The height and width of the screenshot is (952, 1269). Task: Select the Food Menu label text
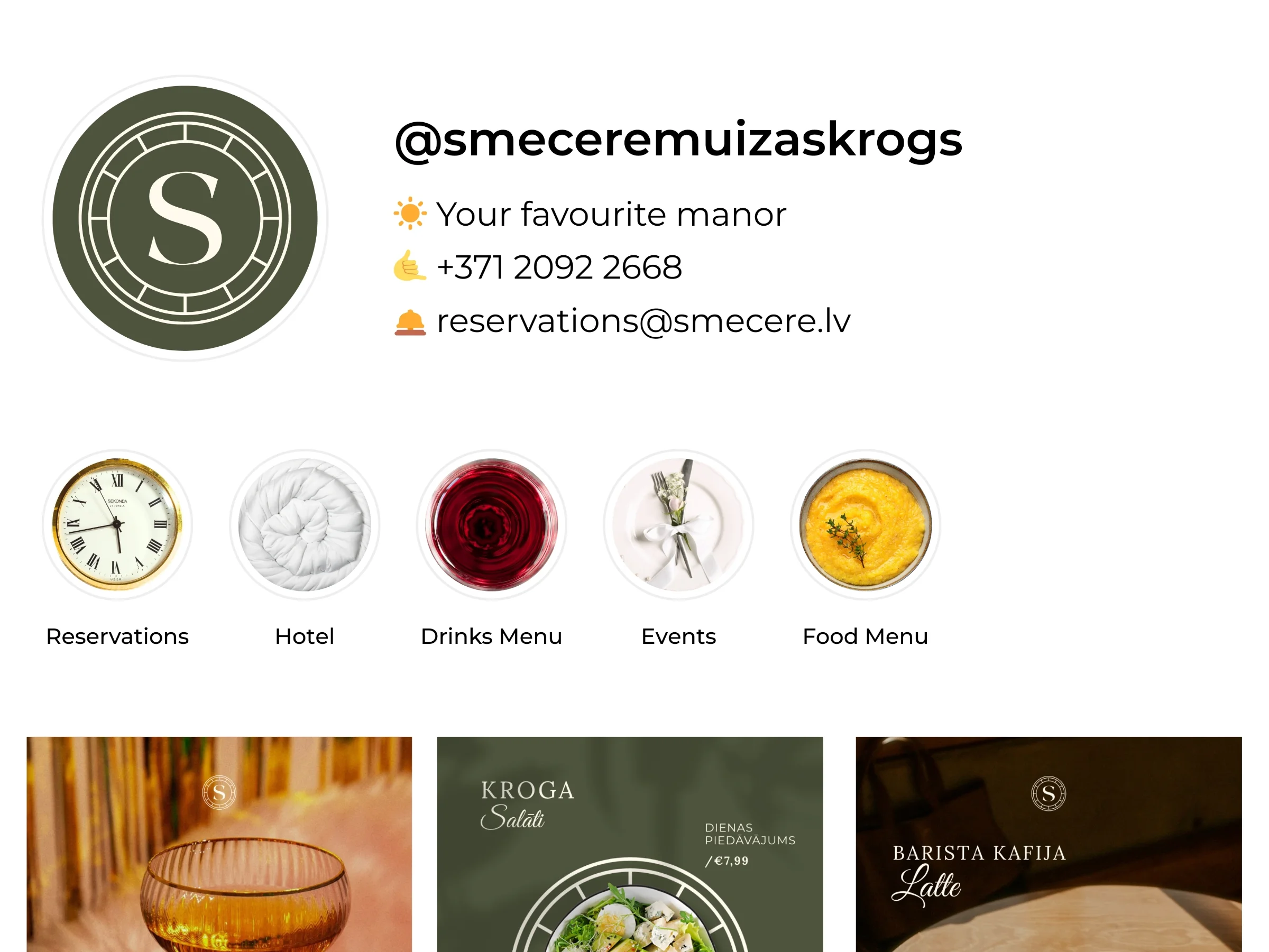(866, 636)
